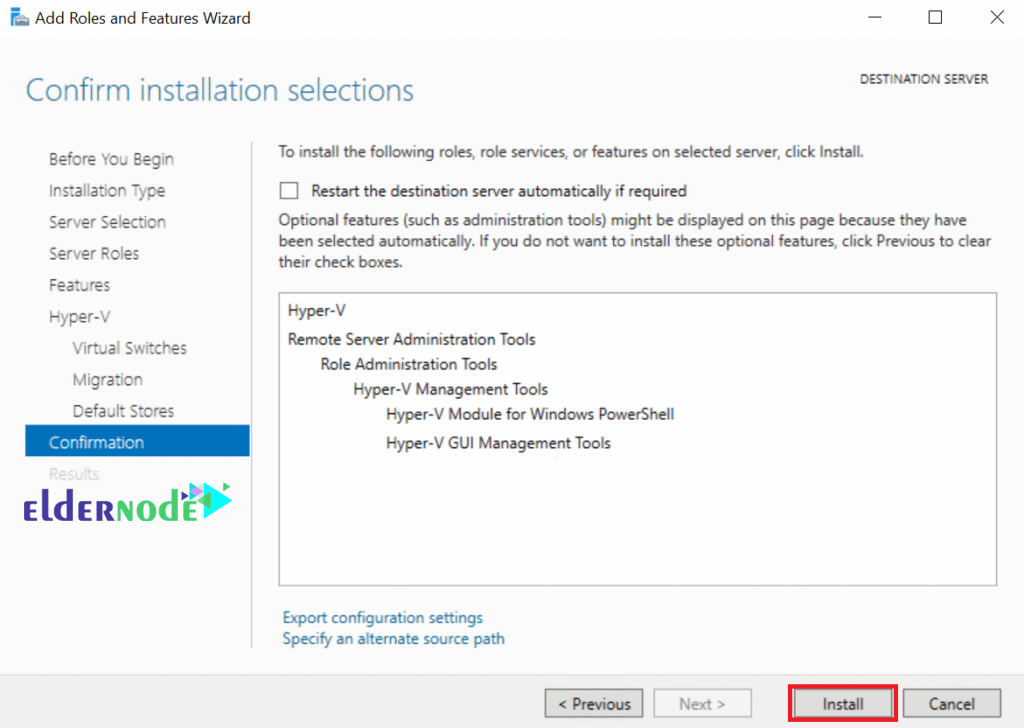The width and height of the screenshot is (1024, 728).
Task: Open the Virtual Switches sub-step
Action: [129, 348]
